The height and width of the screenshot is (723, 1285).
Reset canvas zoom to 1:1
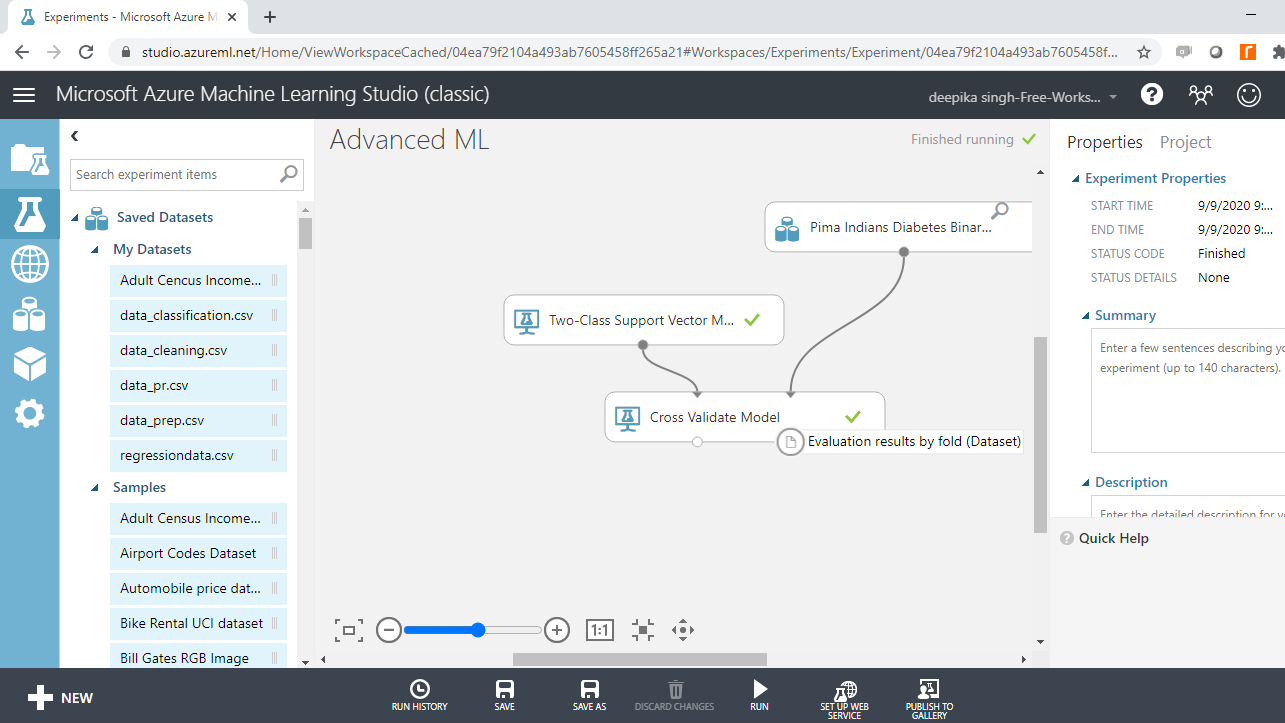point(599,630)
